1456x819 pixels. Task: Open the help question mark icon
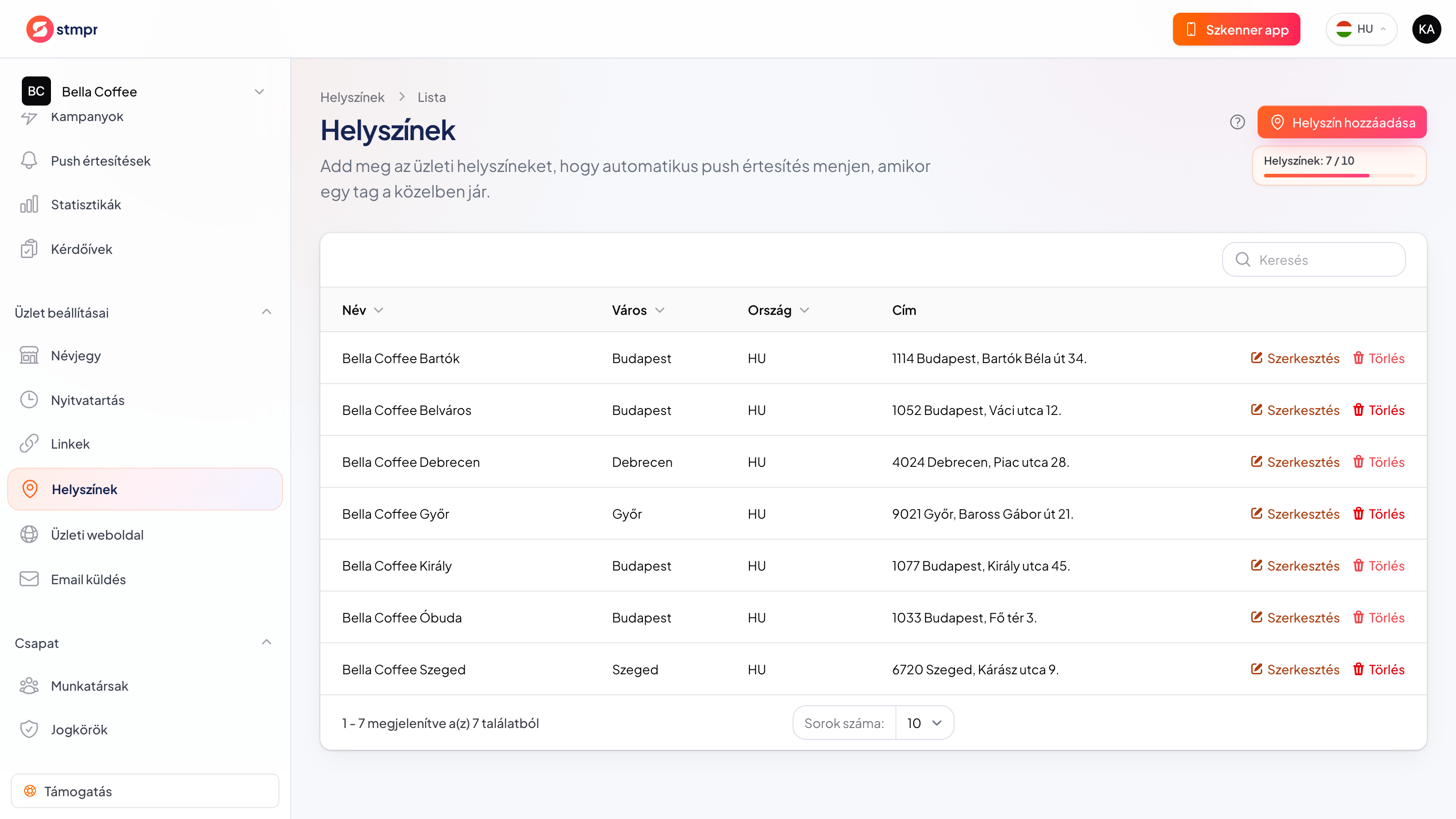coord(1237,122)
